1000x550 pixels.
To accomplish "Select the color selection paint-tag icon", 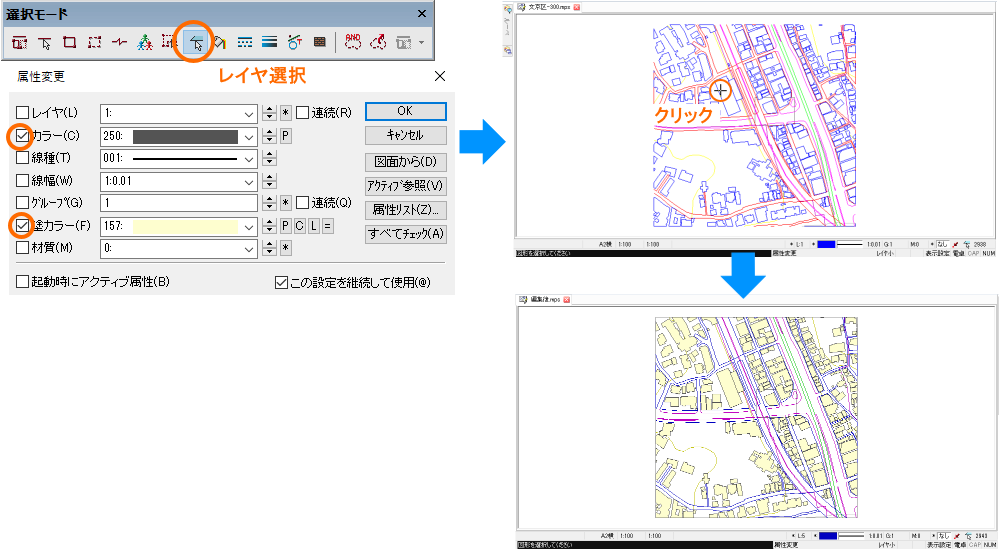I will click(219, 43).
